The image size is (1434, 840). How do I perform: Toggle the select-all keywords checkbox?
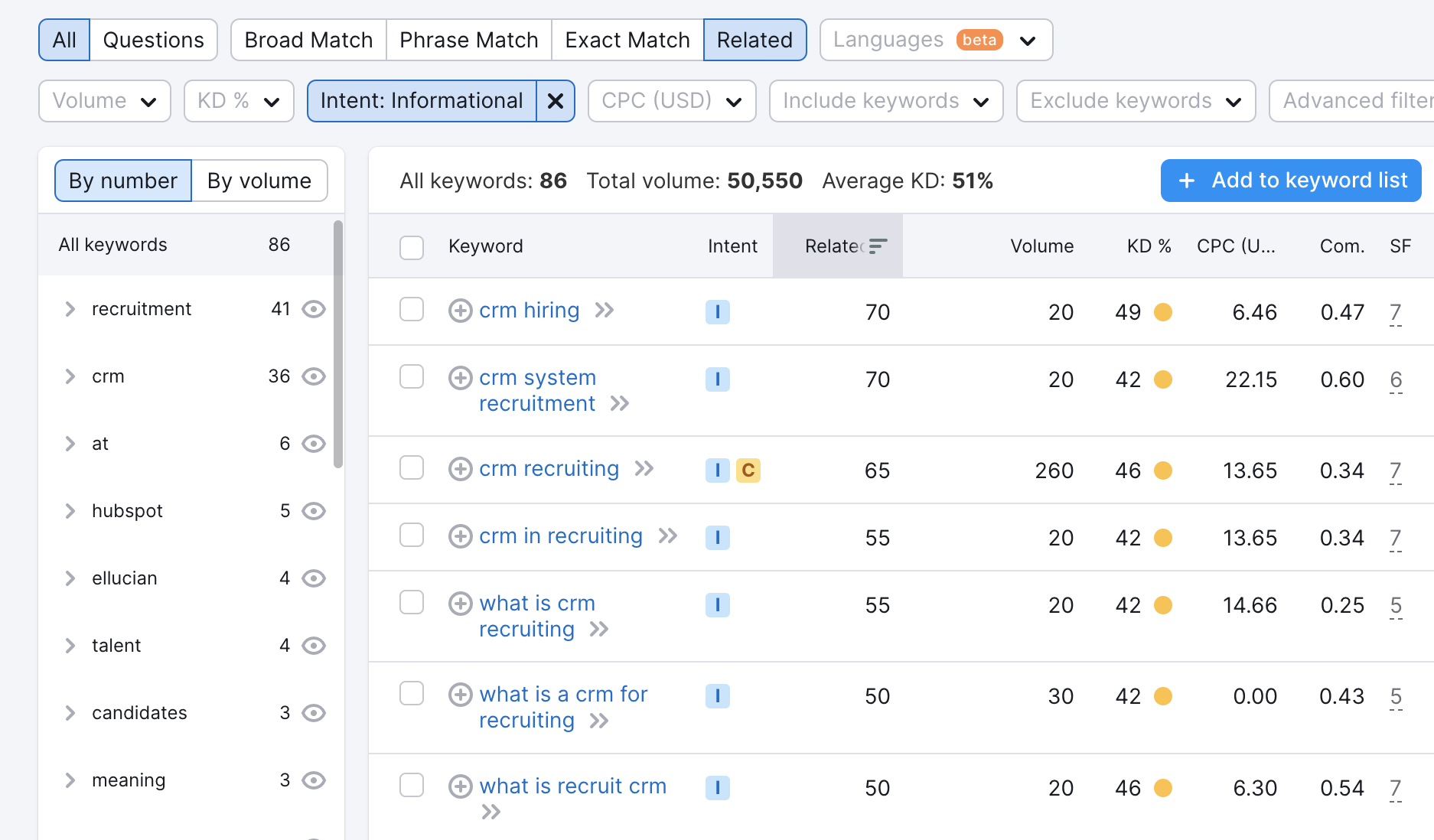click(x=412, y=247)
